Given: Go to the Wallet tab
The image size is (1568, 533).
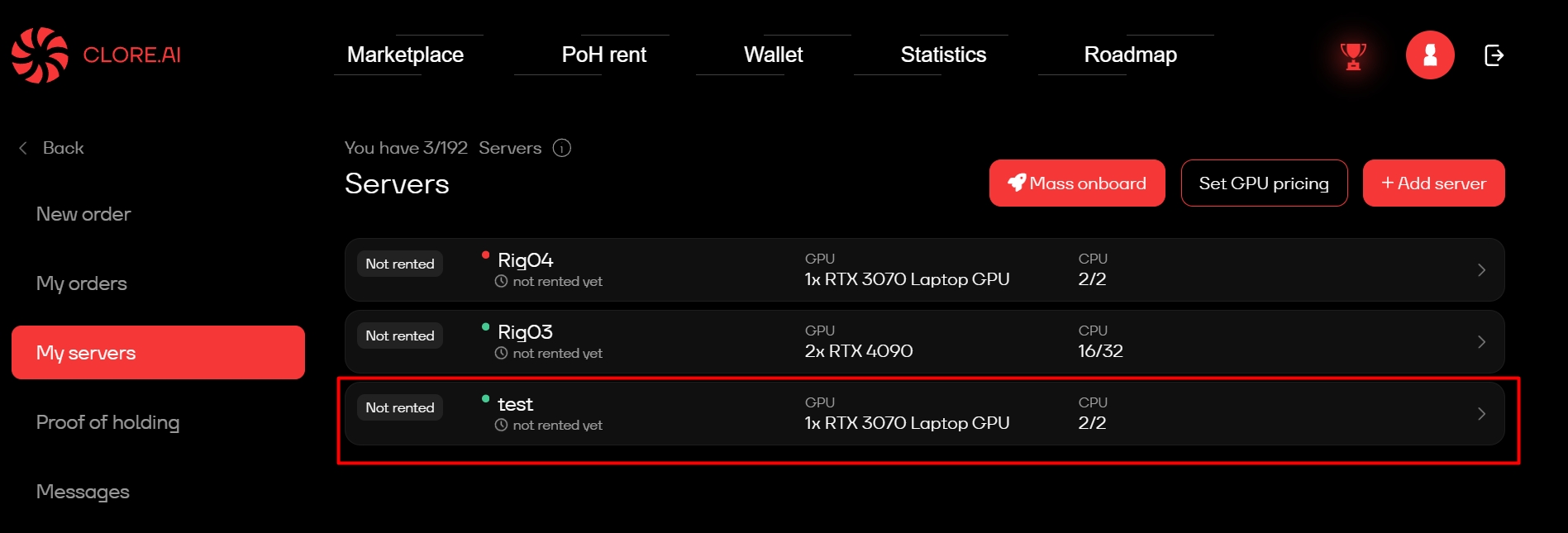Looking at the screenshot, I should [x=773, y=55].
